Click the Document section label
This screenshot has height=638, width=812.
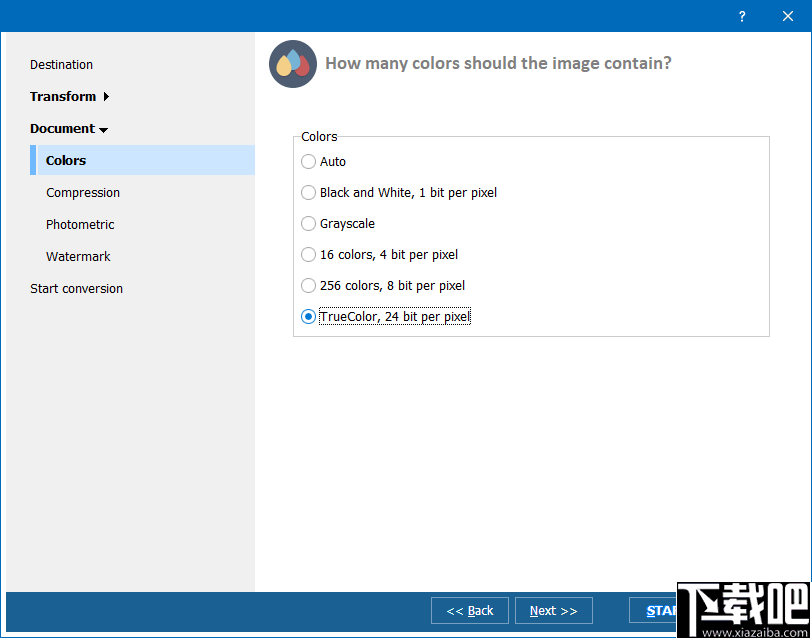tap(62, 128)
